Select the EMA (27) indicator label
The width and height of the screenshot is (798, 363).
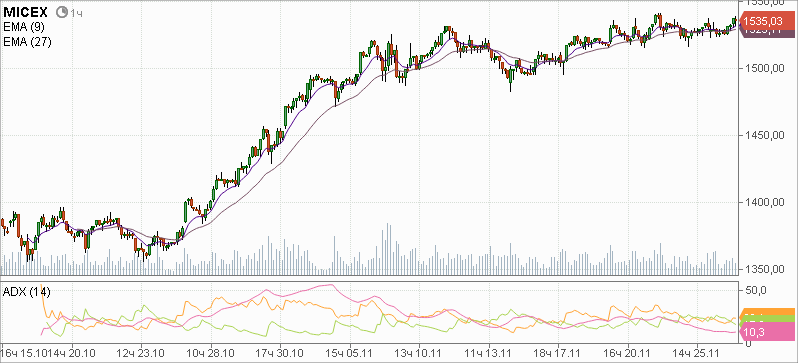26,42
